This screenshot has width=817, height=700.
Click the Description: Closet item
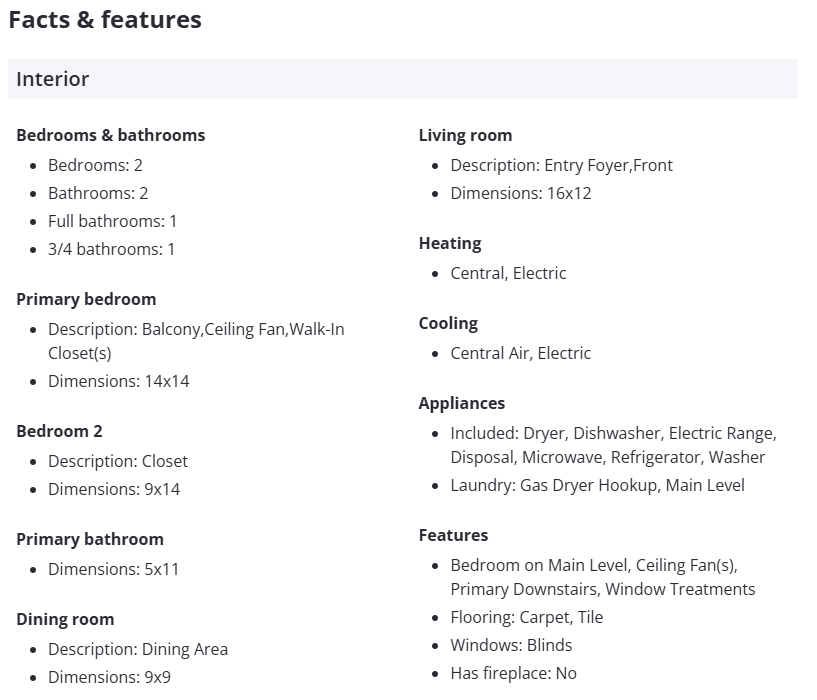click(x=118, y=461)
